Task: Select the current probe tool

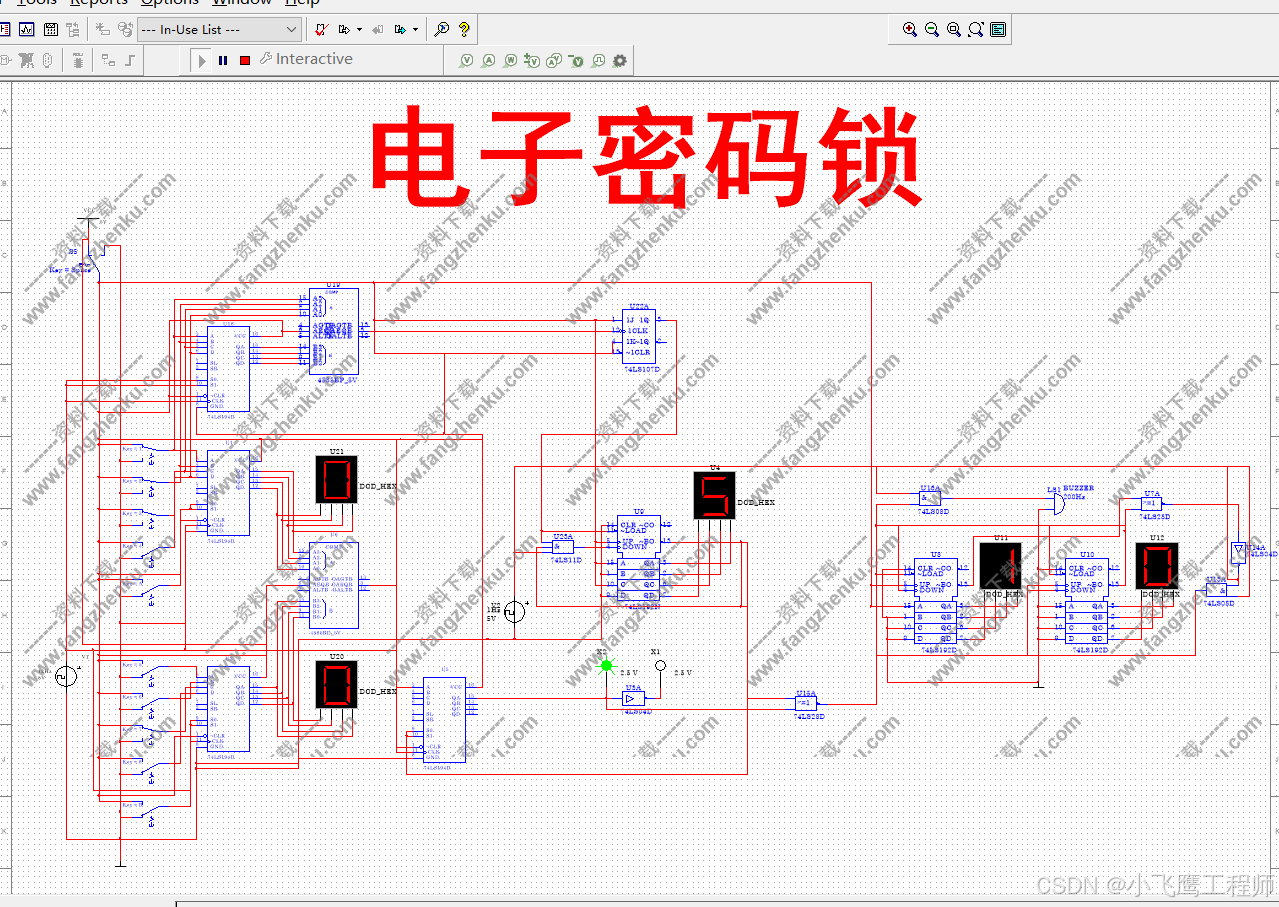Action: (488, 60)
